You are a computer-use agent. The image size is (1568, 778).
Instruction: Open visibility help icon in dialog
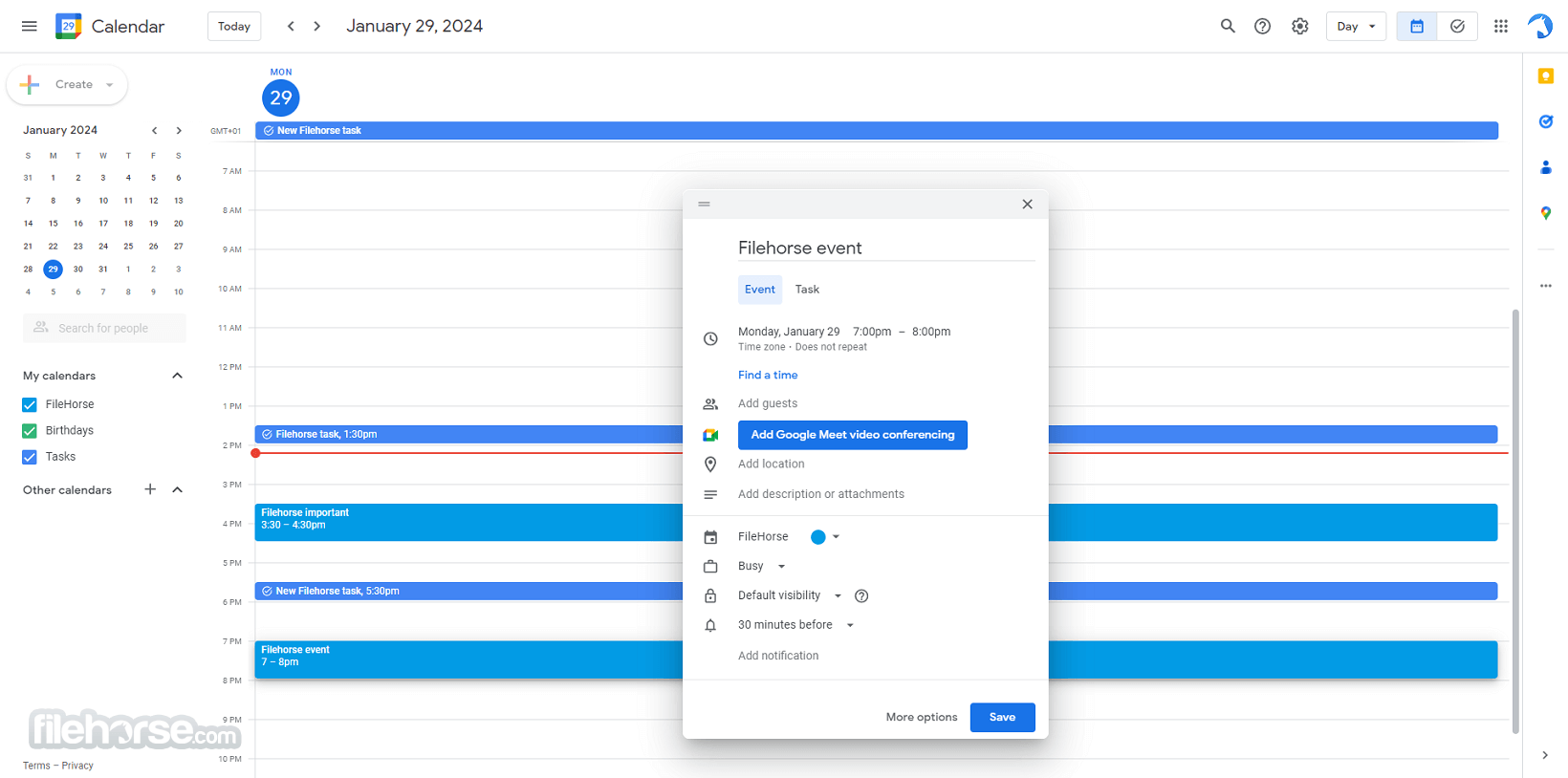861,595
